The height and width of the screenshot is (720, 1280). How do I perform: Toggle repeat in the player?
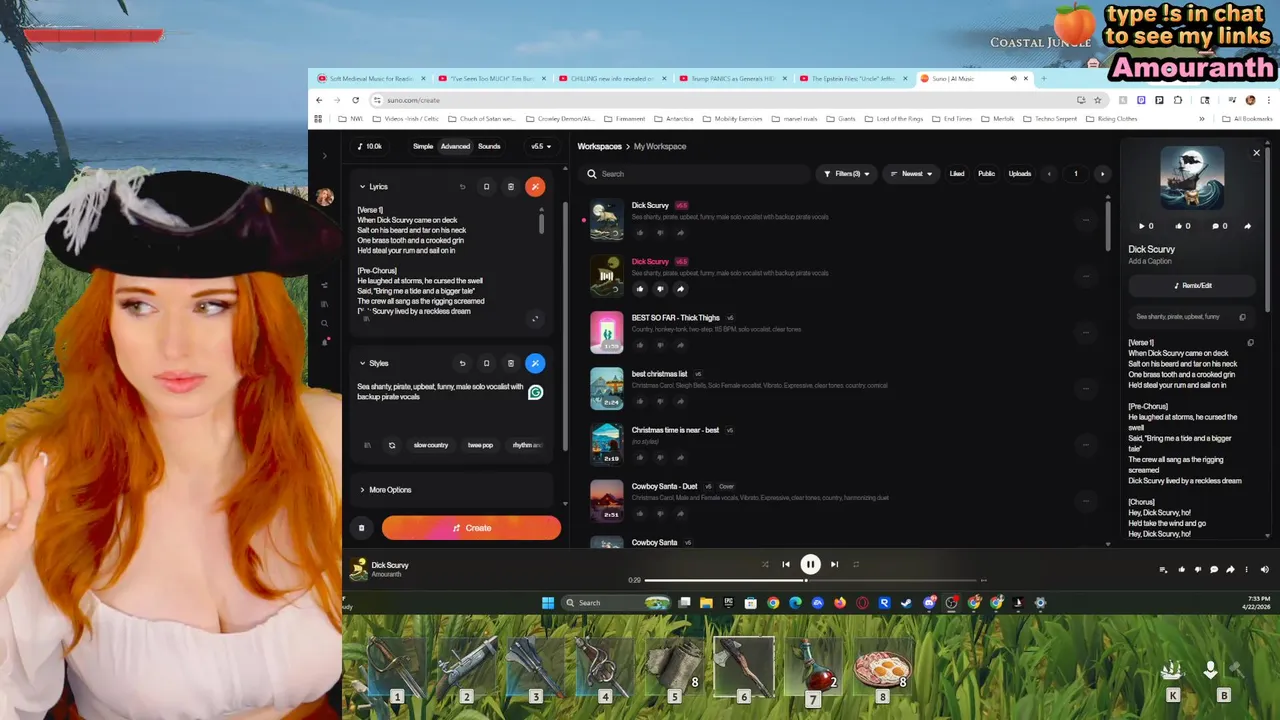pyautogui.click(x=856, y=564)
